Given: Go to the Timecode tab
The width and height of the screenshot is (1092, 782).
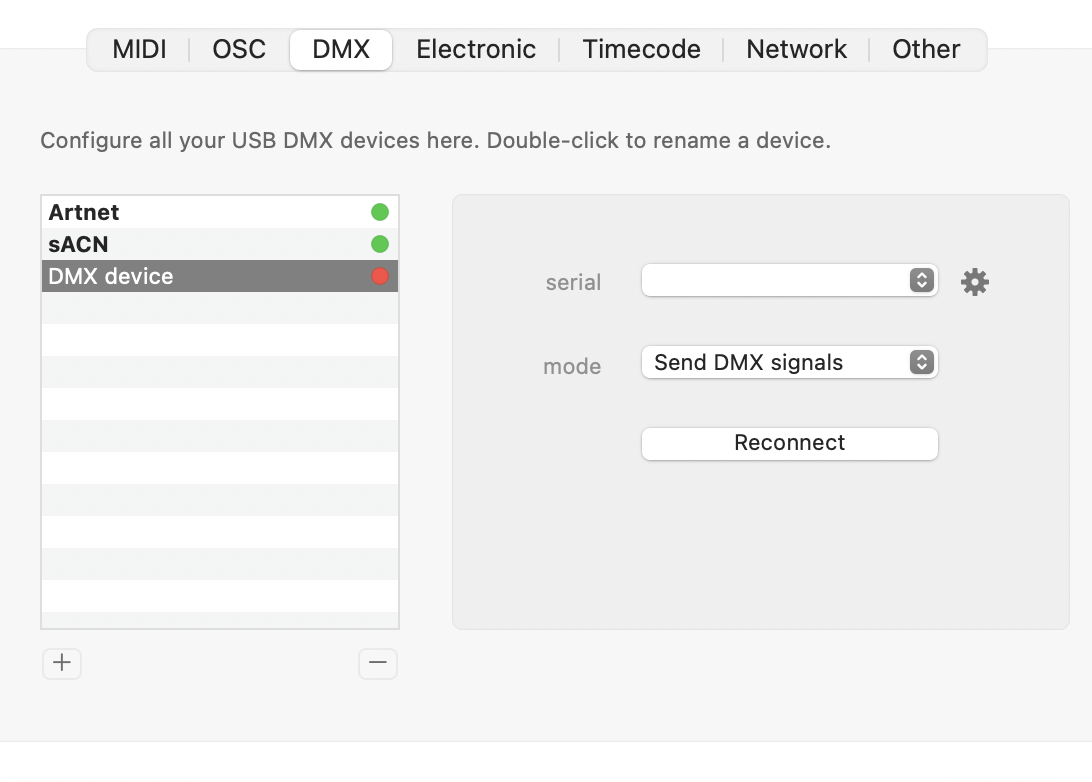Looking at the screenshot, I should point(641,50).
